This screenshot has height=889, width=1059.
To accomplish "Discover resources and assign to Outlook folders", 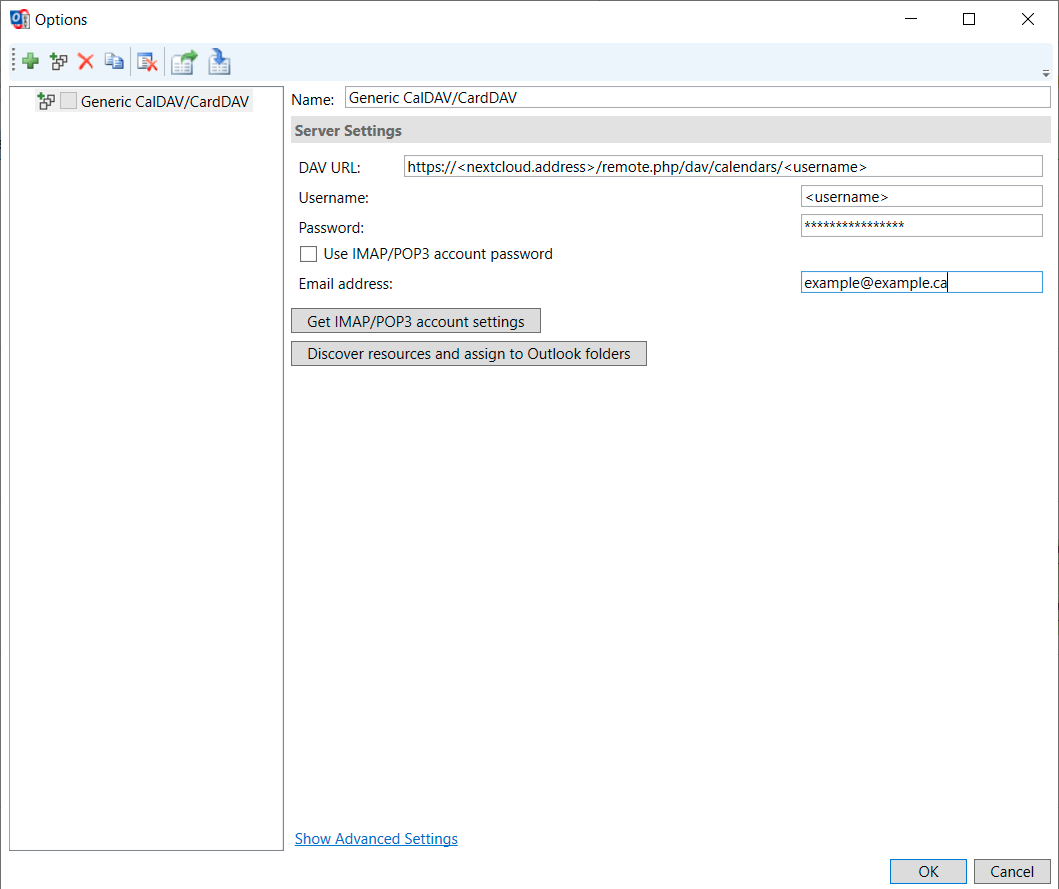I will pyautogui.click(x=469, y=353).
